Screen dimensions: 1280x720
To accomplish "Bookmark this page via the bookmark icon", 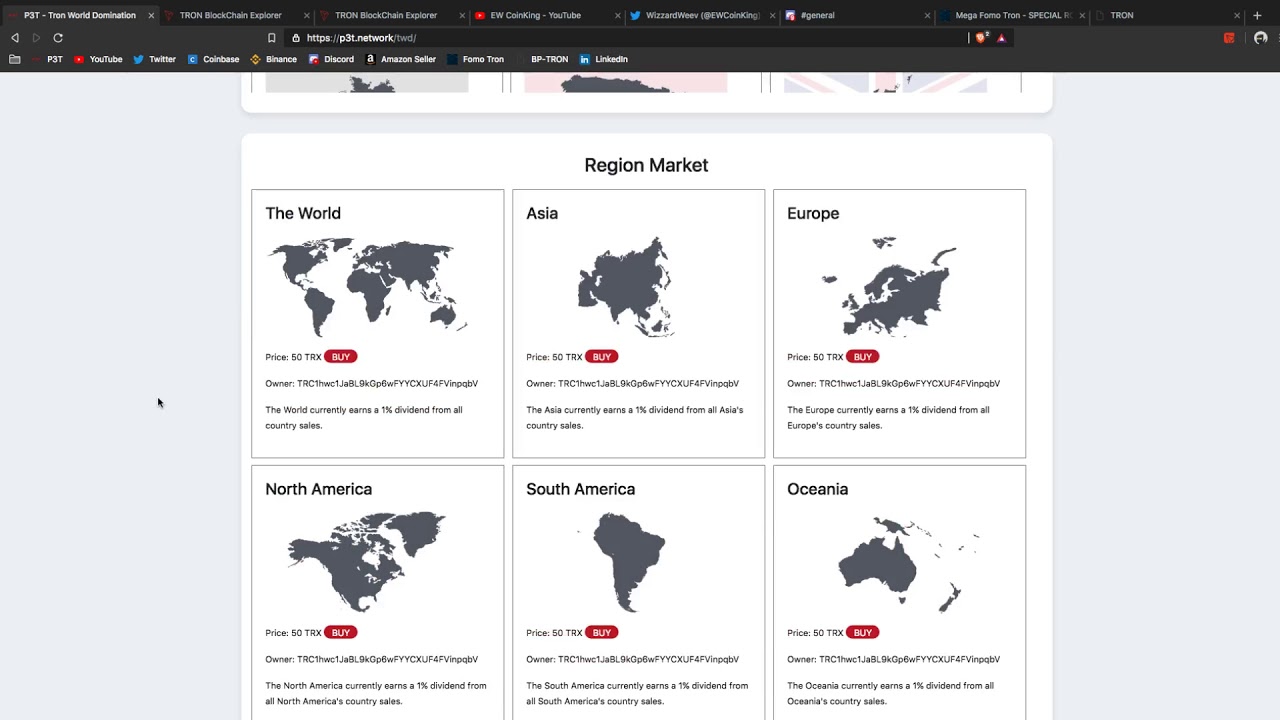I will click(271, 38).
